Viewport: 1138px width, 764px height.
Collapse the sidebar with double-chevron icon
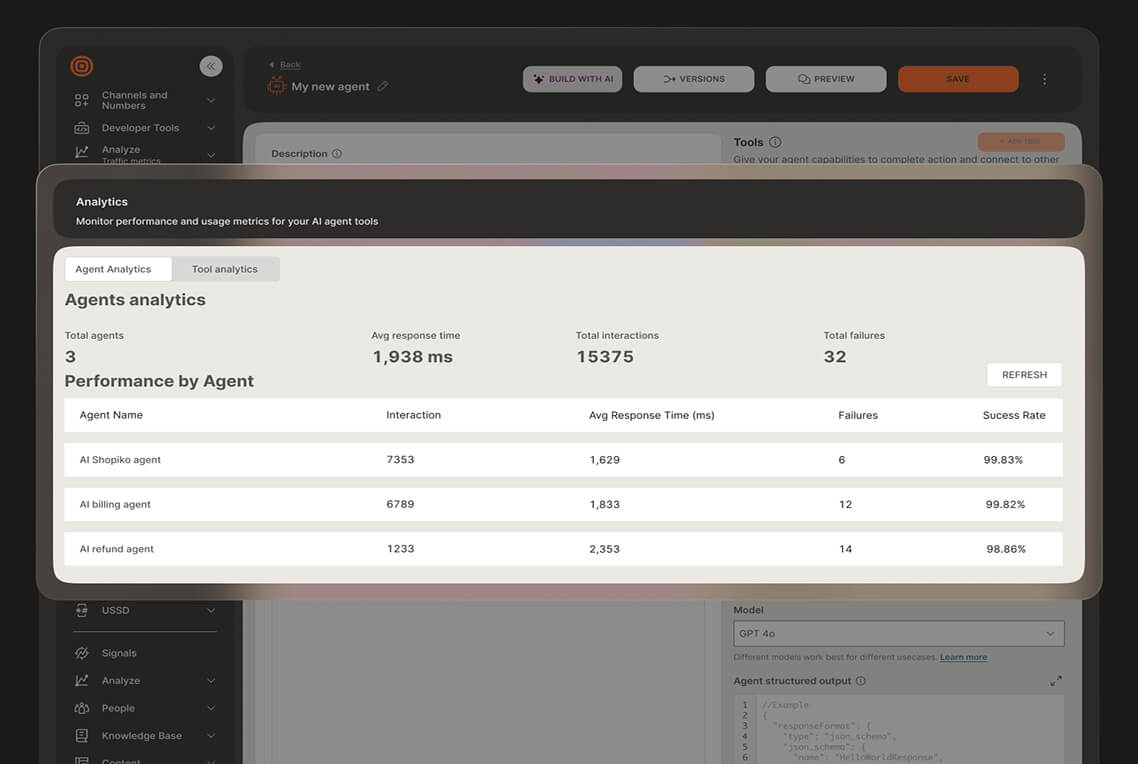pos(211,66)
